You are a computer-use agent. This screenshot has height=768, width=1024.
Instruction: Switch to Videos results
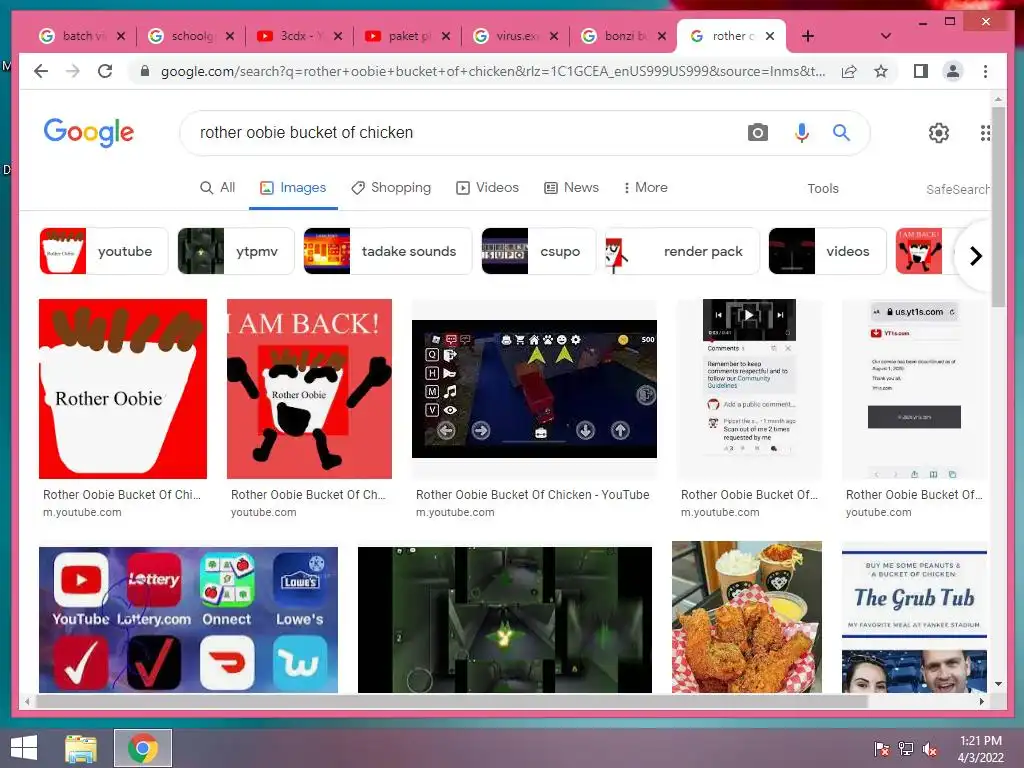coord(487,187)
